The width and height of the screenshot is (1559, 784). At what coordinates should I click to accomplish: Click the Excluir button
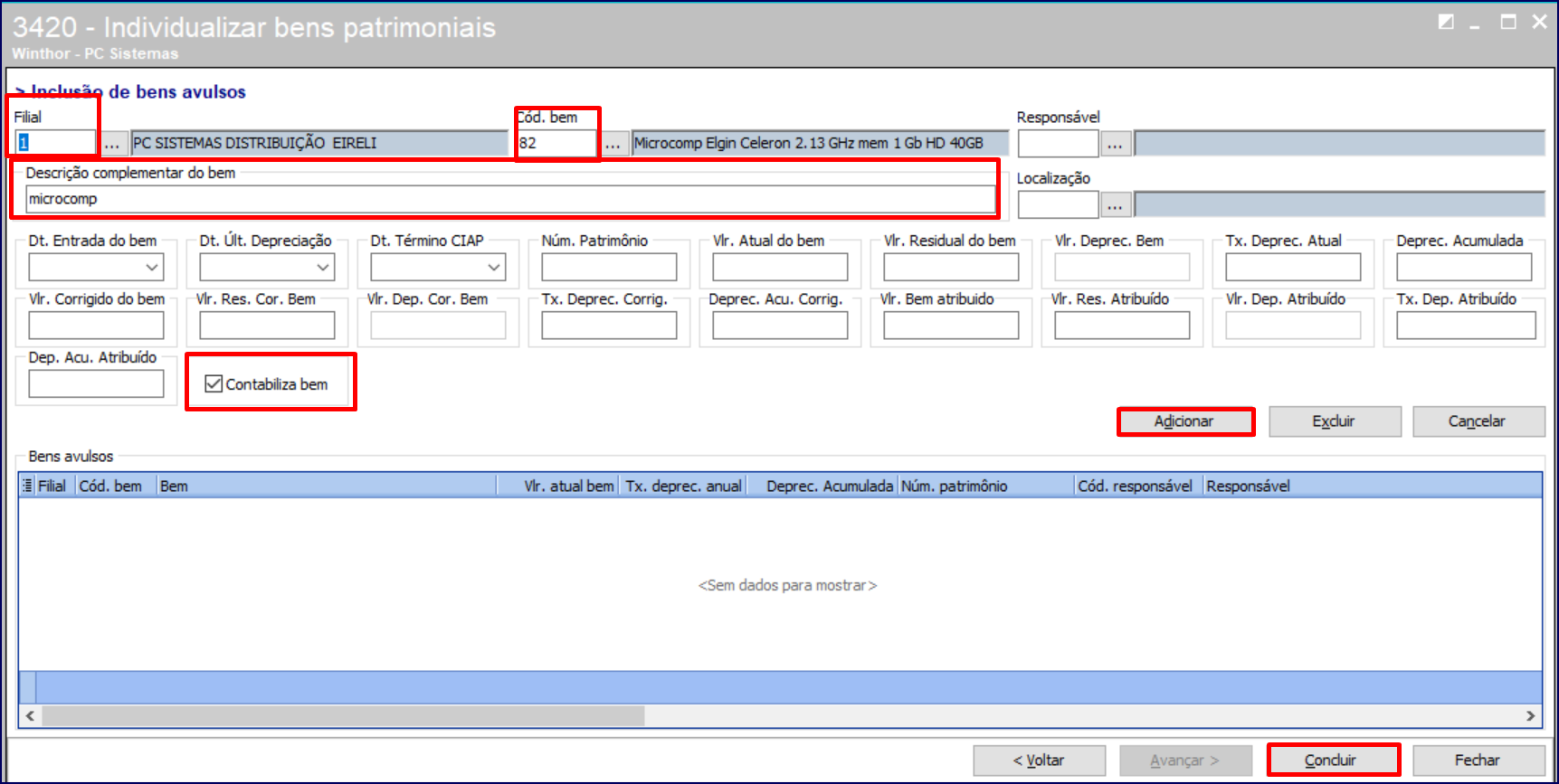coord(1335,421)
